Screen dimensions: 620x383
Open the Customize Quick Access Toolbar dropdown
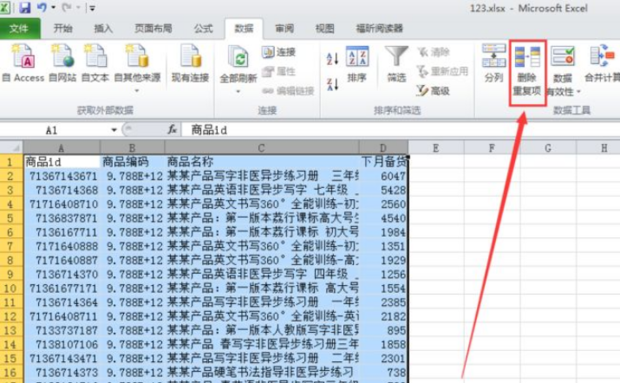(x=92, y=8)
